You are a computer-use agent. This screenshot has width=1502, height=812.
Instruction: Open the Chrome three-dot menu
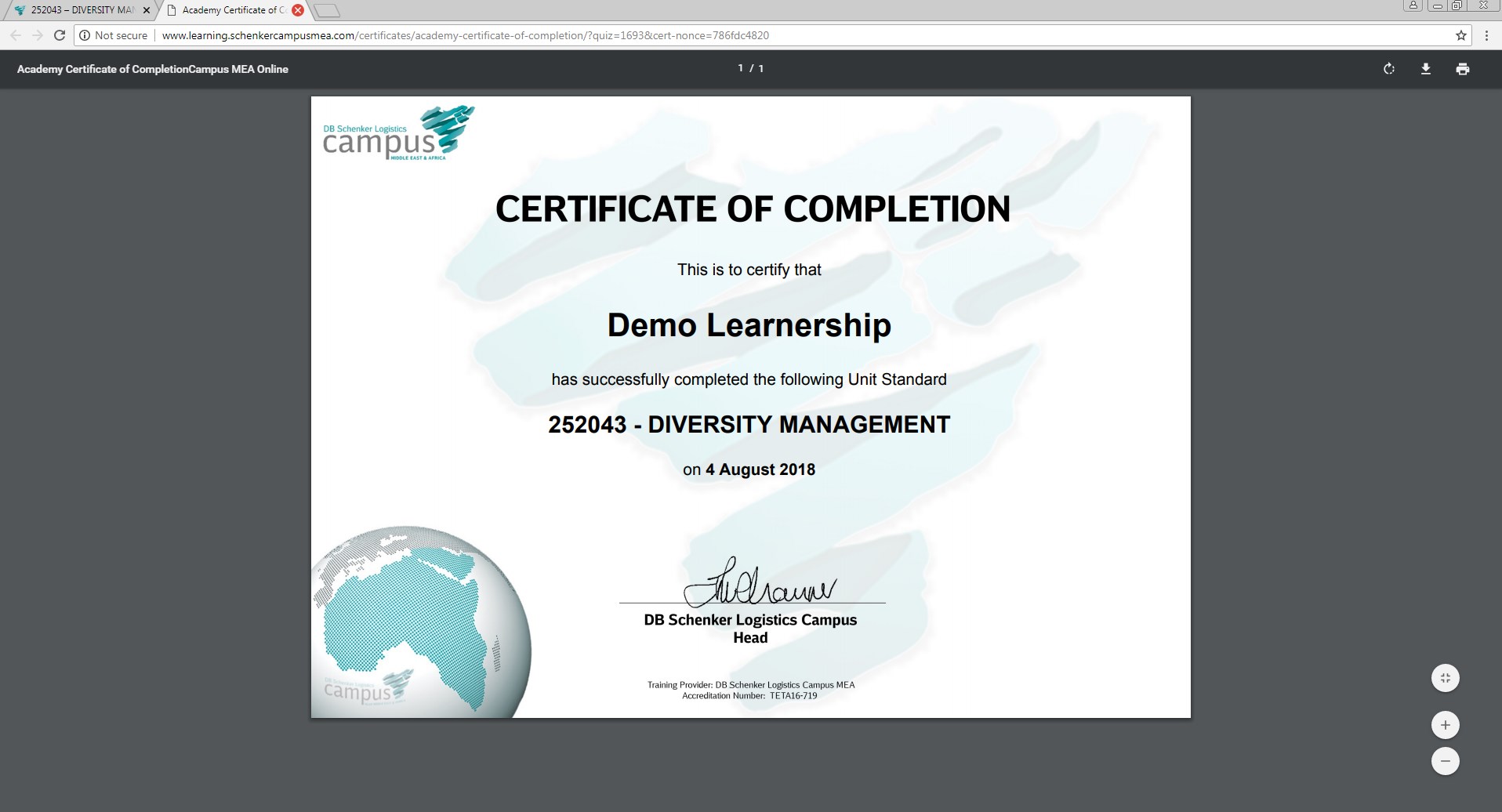pos(1486,35)
